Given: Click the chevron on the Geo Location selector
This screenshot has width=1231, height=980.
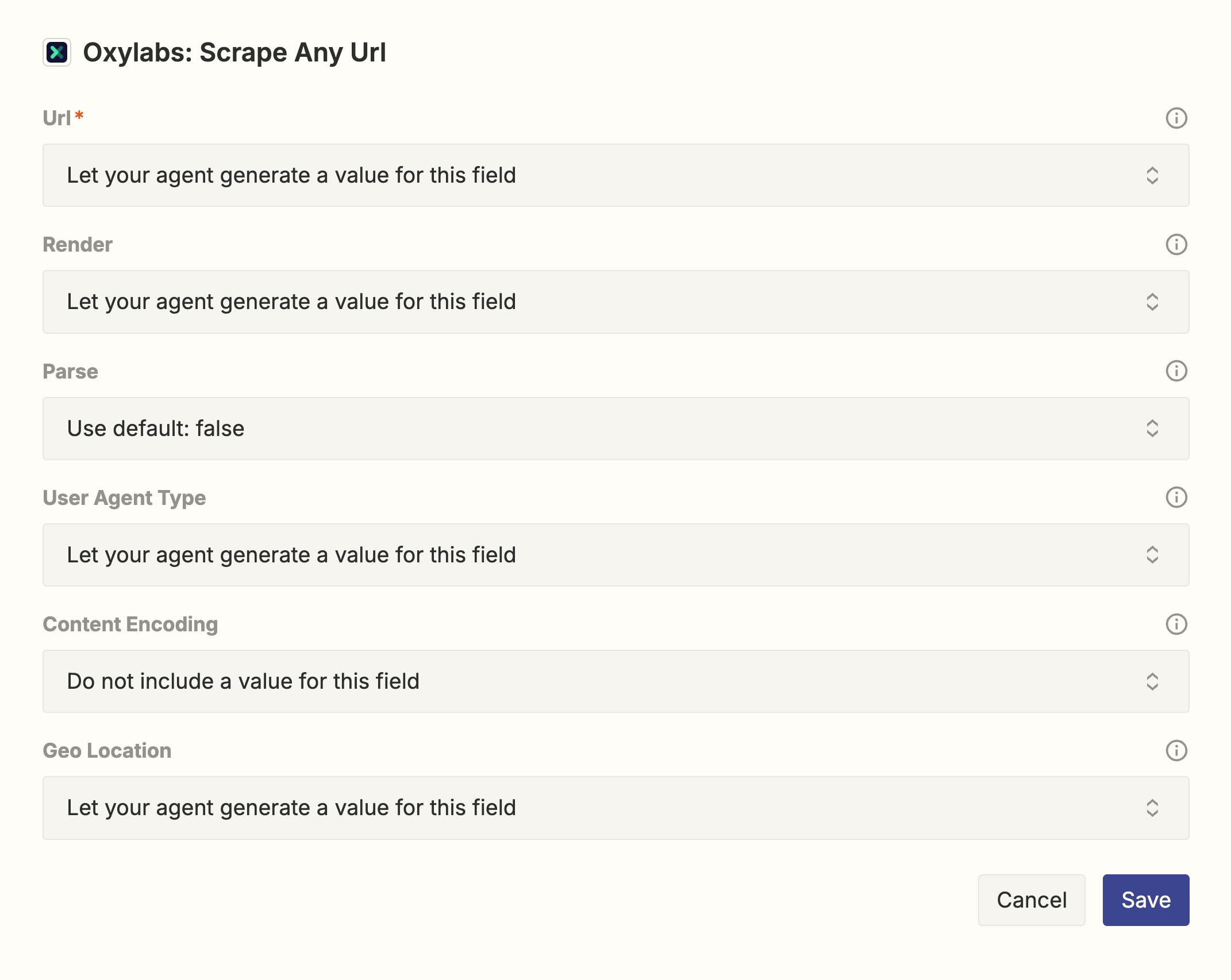Looking at the screenshot, I should (x=1153, y=808).
